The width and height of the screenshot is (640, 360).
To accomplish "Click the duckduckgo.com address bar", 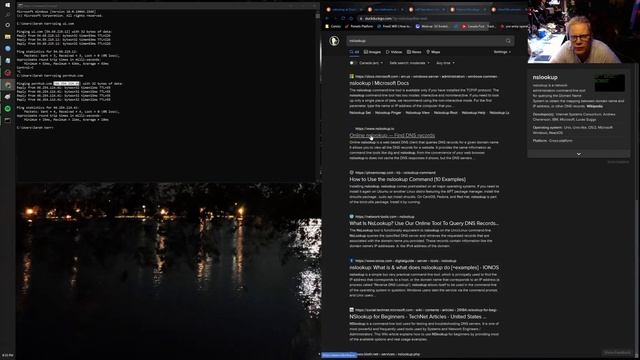I will click(441, 18).
